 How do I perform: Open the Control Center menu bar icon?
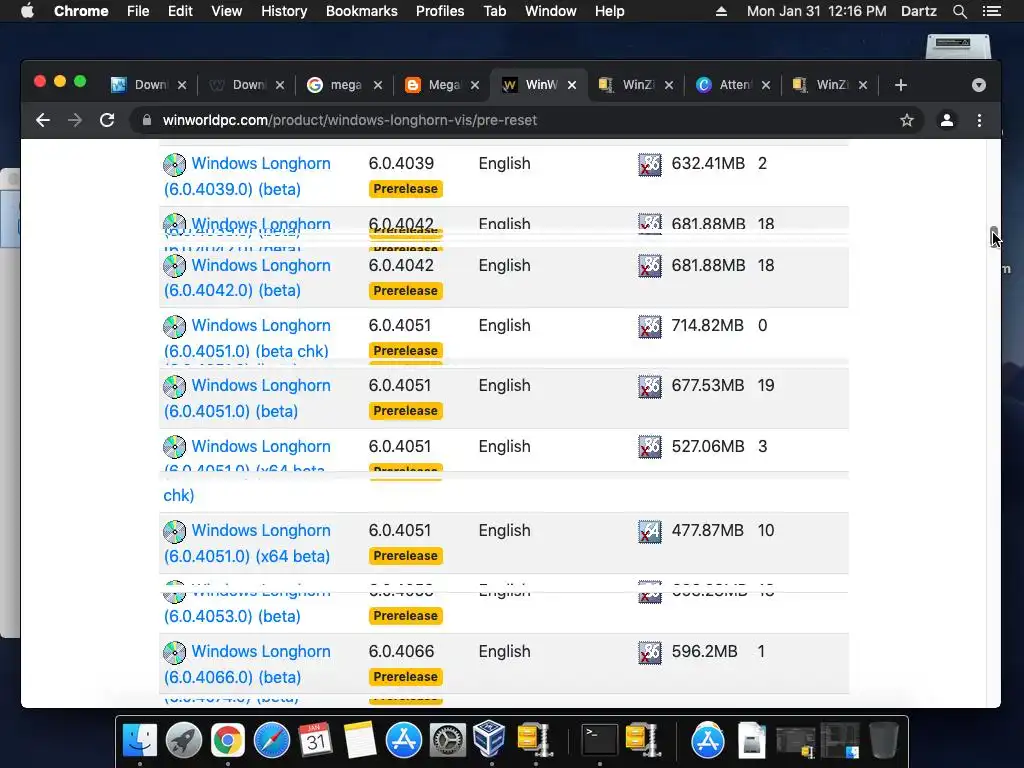point(992,11)
